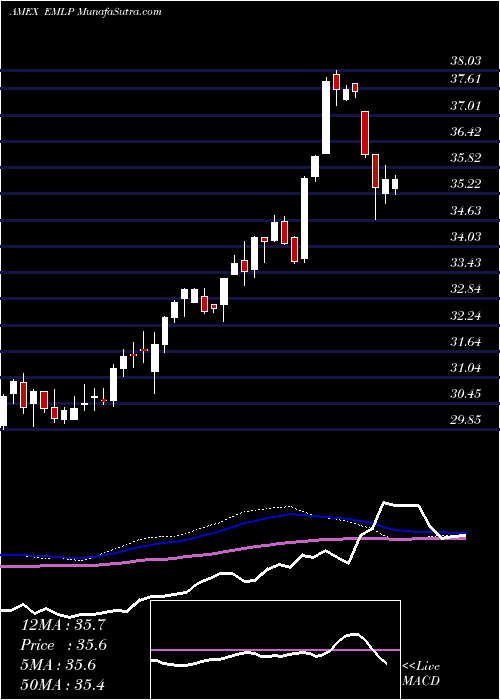Click the 32.84 price axis label
500x700 pixels.
[x=465, y=289]
